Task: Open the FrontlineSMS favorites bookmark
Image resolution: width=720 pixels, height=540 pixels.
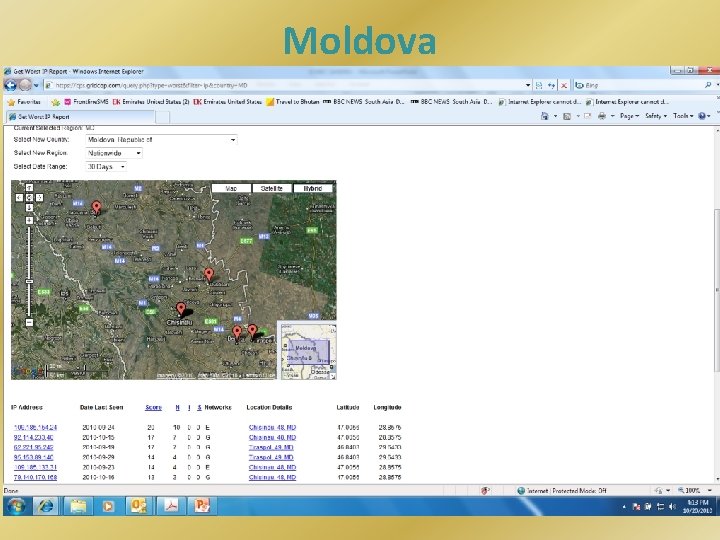Action: coord(86,102)
